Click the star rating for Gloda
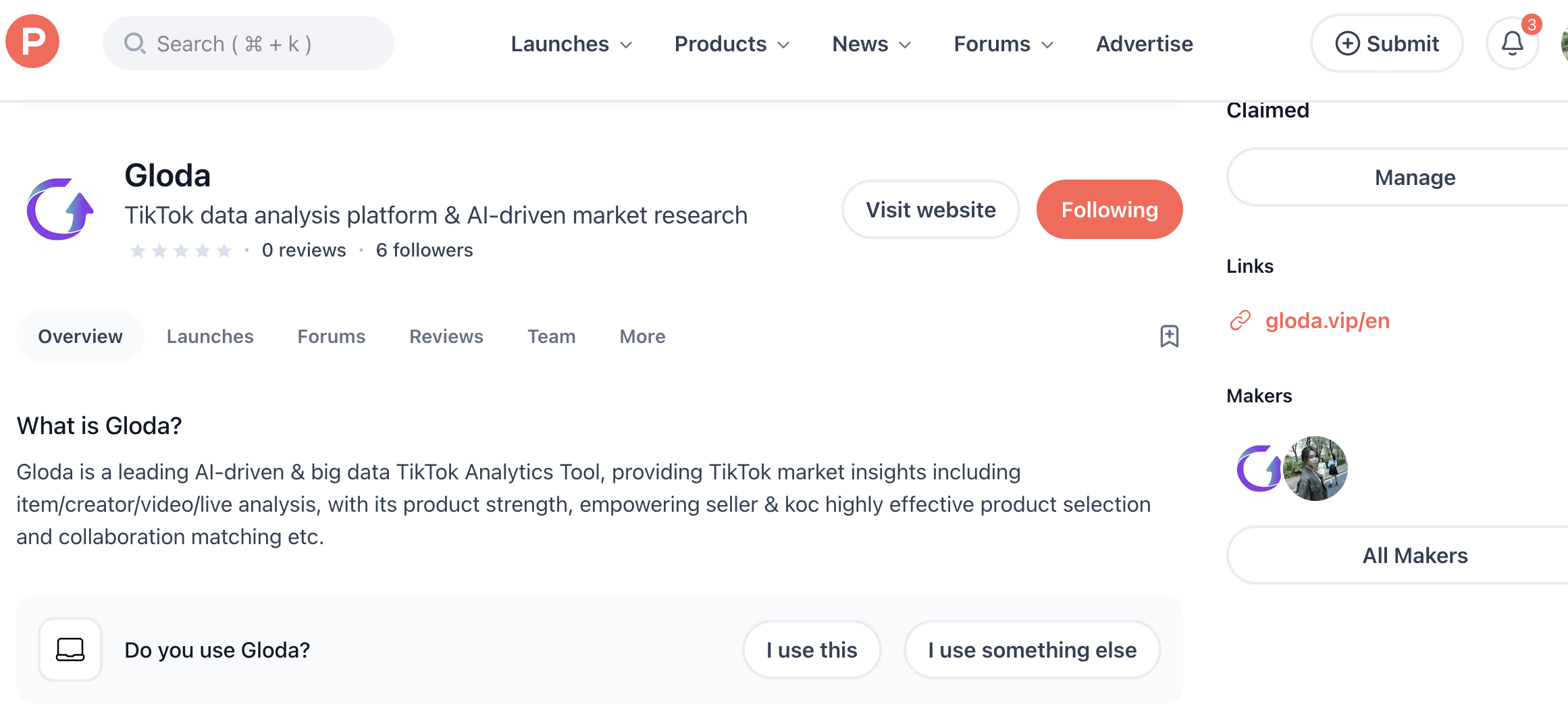The width and height of the screenshot is (1568, 717). [180, 251]
